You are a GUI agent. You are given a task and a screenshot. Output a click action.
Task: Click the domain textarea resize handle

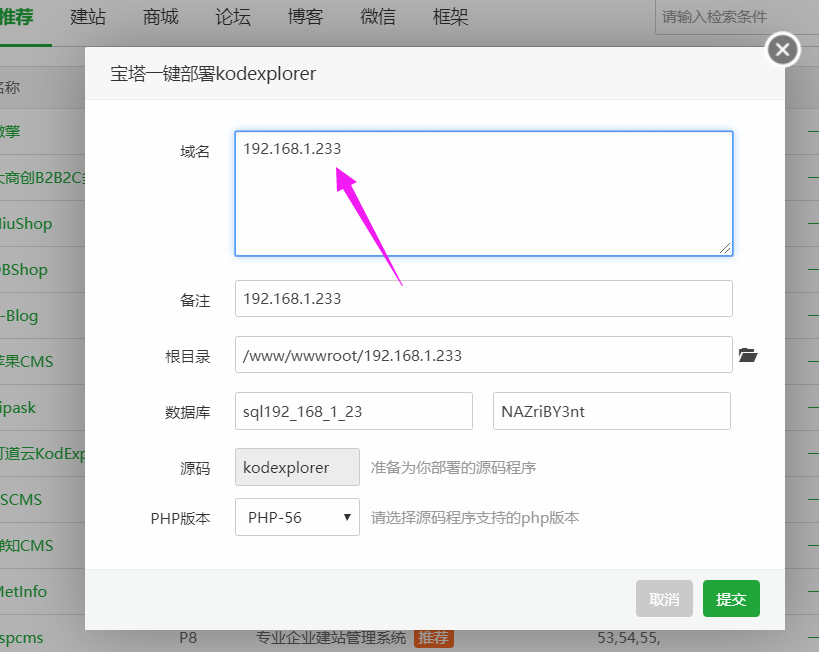725,248
